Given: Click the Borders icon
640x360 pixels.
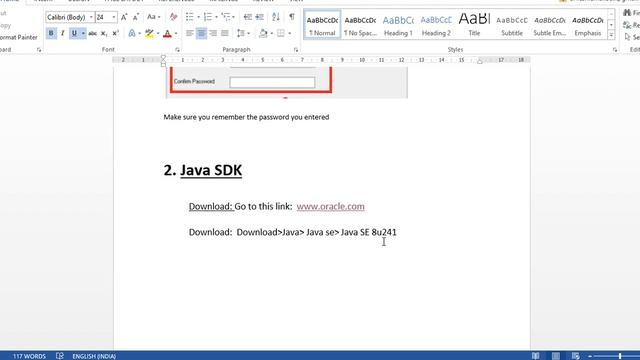Looking at the screenshot, I should [x=281, y=33].
